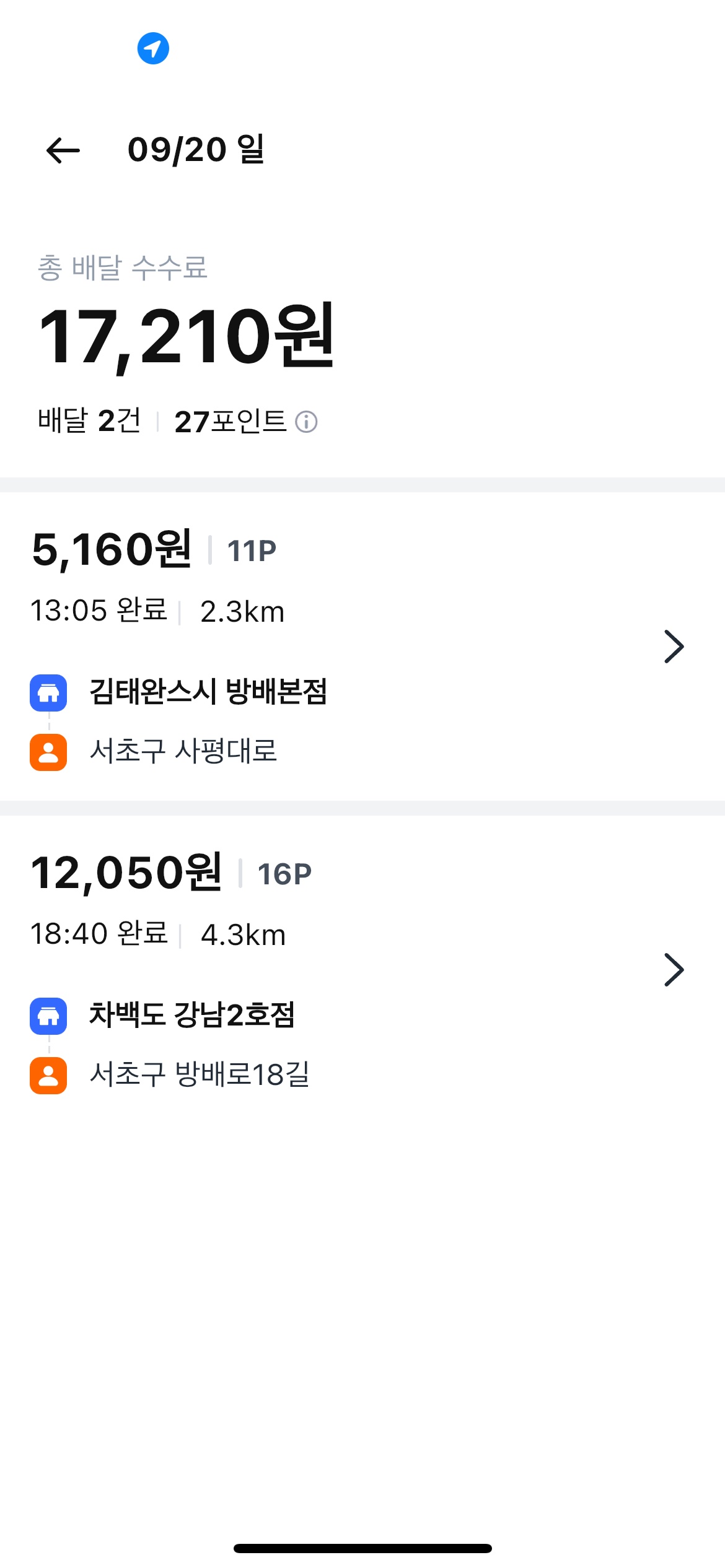
Task: Tap the orange customer icon for 서초구 사평대로
Action: point(48,752)
